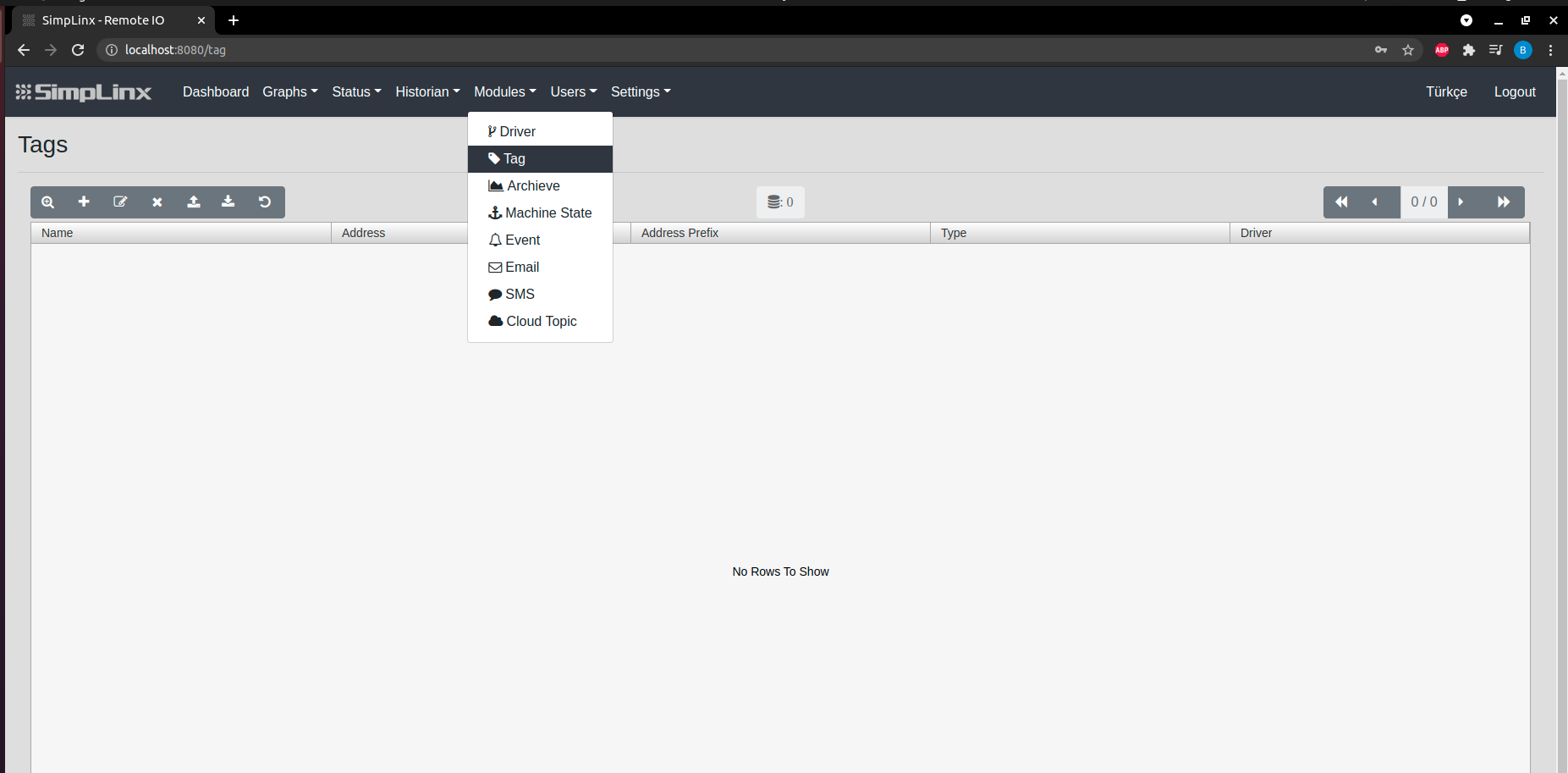
Task: Sort table by Name column header
Action: (181, 233)
